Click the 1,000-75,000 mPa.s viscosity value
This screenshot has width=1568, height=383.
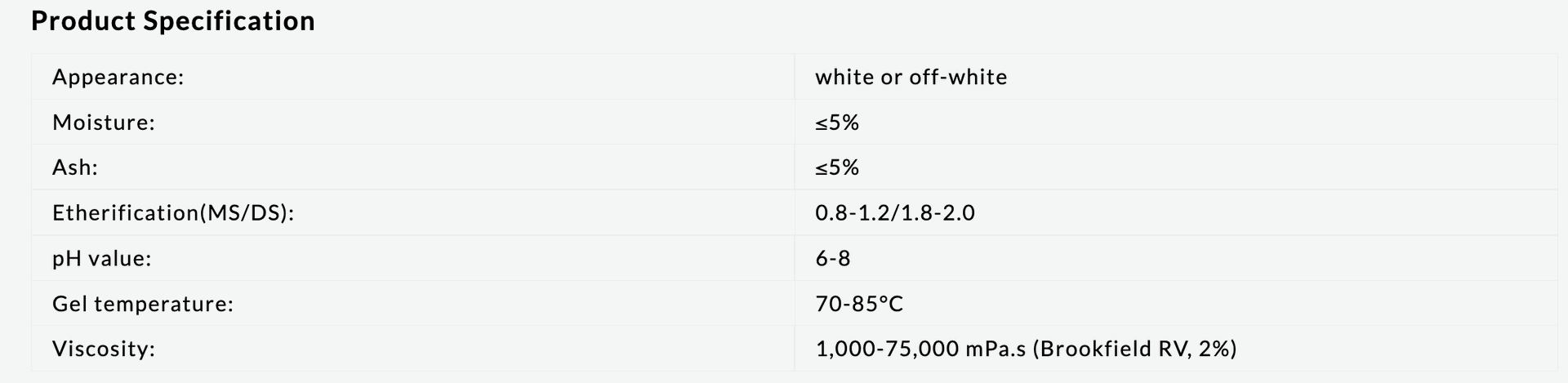tap(920, 349)
